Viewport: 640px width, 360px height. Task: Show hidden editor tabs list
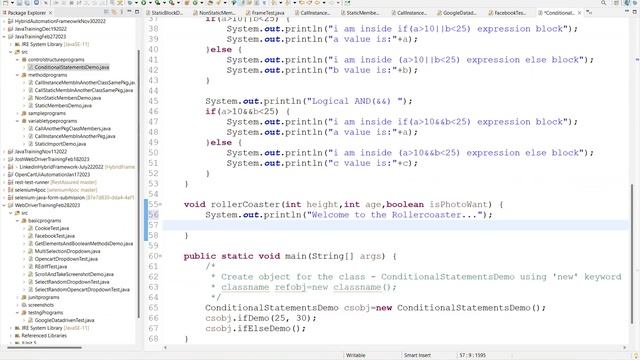coord(589,13)
